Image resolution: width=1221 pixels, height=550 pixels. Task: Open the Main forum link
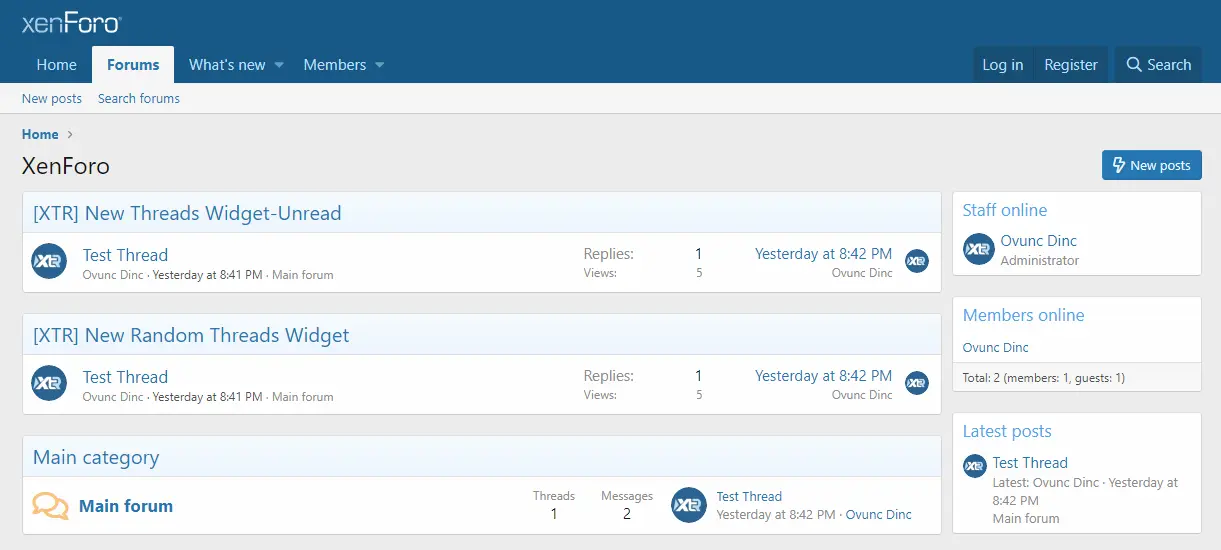(x=126, y=506)
